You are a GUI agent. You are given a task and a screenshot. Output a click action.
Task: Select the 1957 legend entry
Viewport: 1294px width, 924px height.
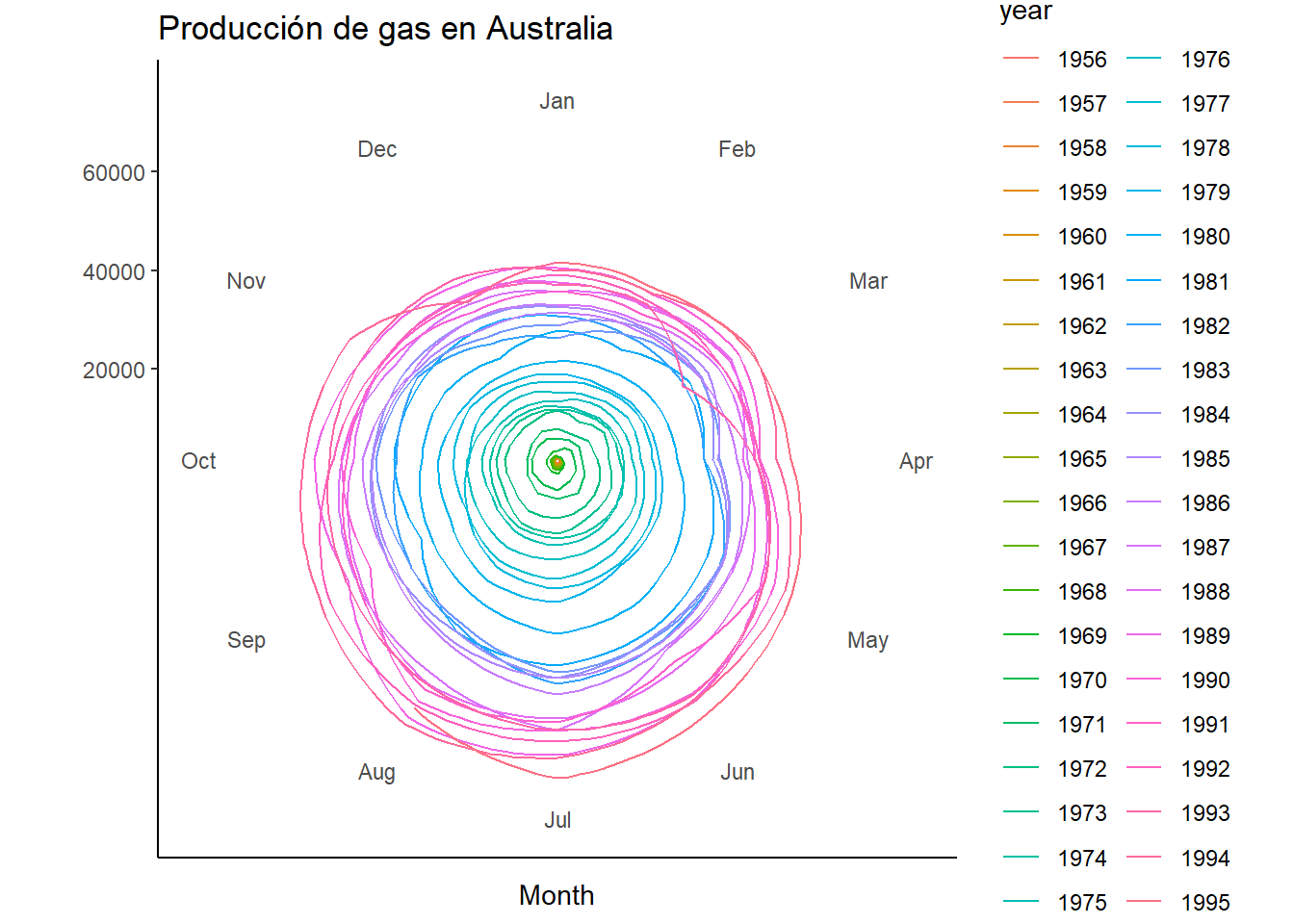tap(1055, 104)
